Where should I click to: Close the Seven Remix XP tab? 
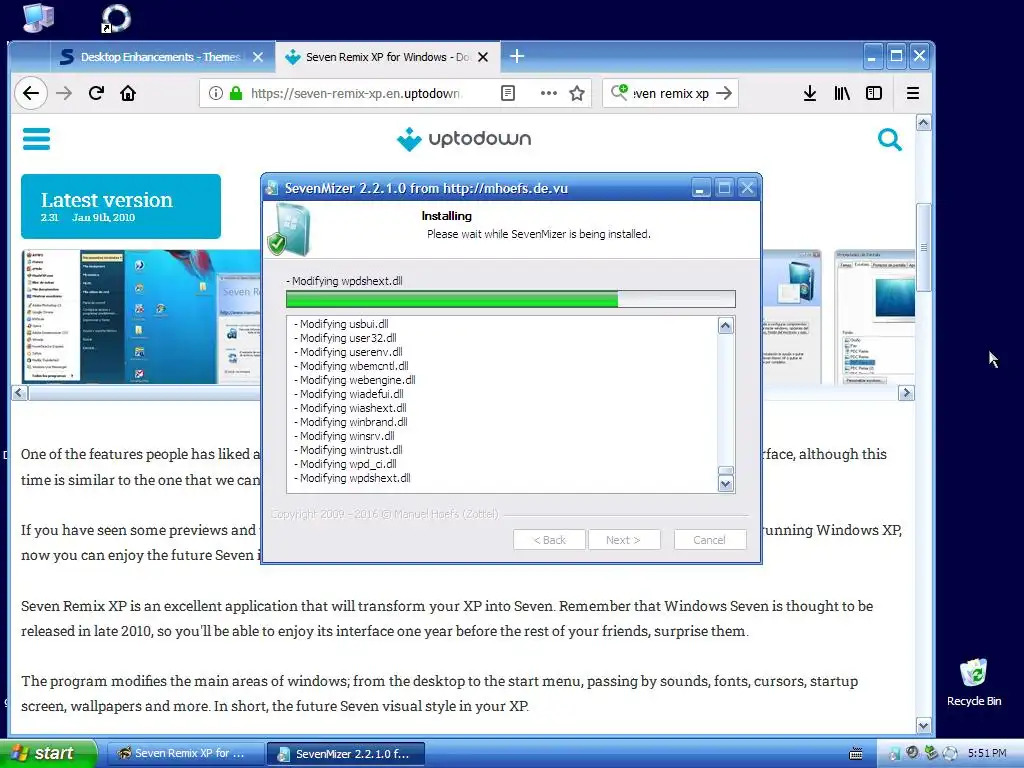(483, 57)
